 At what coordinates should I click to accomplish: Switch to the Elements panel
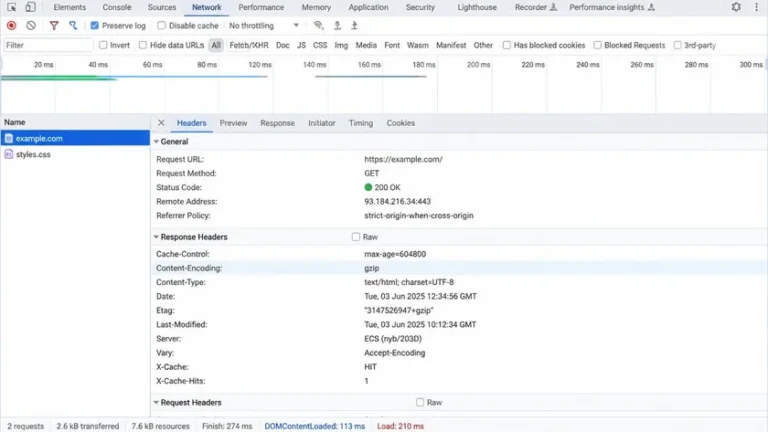click(x=70, y=7)
